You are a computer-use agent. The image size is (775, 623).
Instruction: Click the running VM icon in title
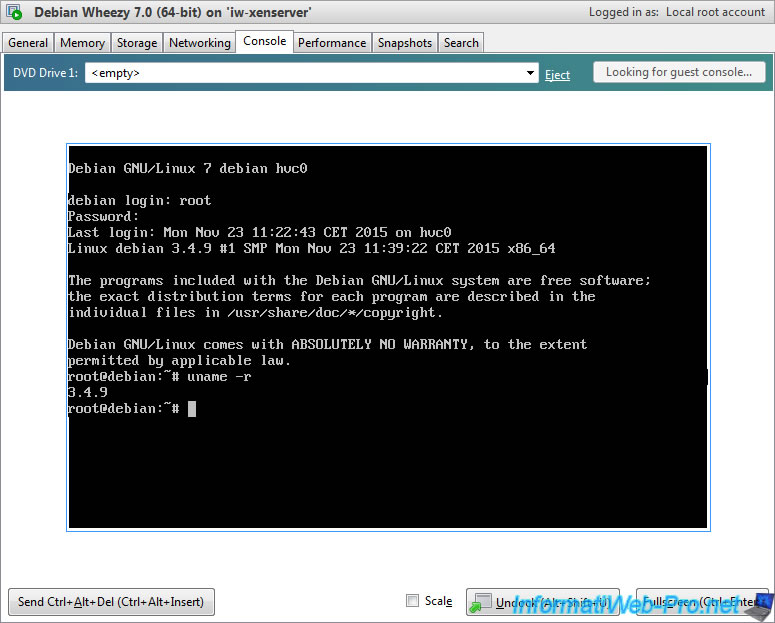click(14, 12)
